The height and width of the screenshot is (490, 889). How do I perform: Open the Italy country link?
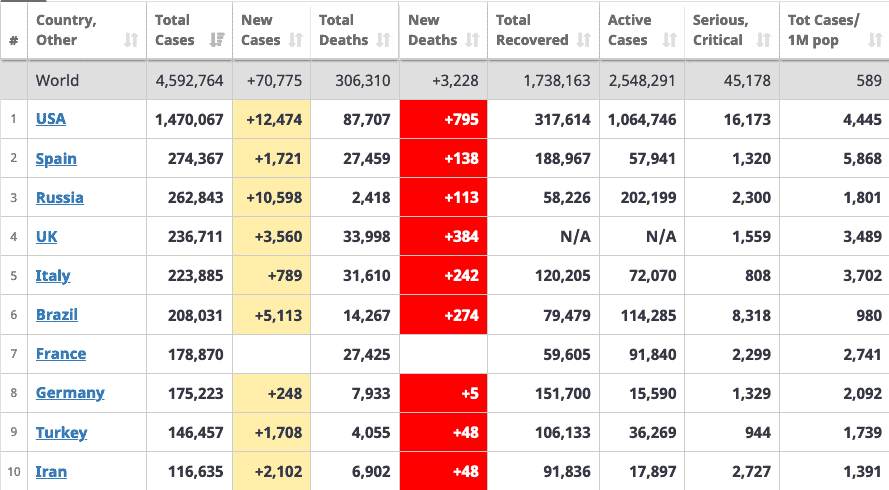(x=53, y=276)
